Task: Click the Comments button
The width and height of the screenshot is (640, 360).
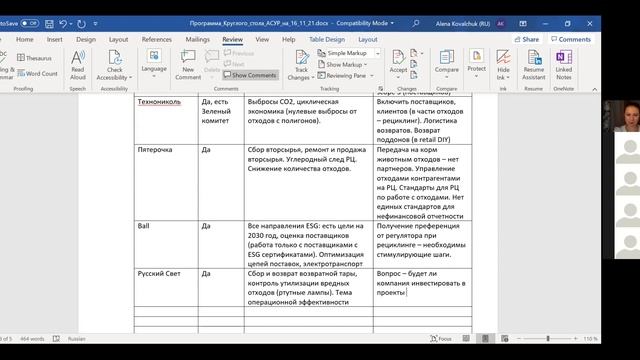Action: pos(571,39)
